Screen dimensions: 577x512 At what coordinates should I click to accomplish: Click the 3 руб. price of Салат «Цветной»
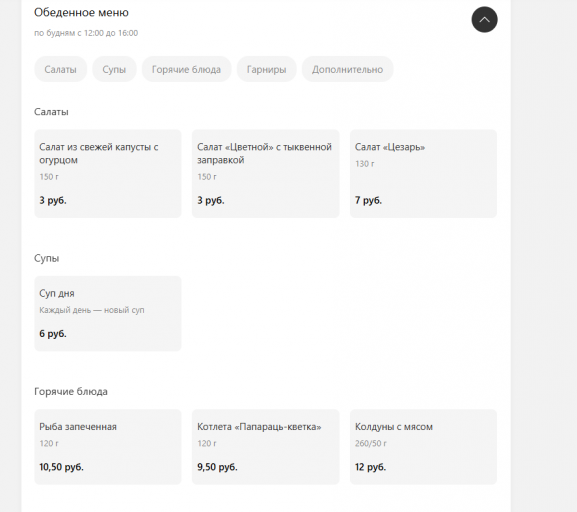210,200
